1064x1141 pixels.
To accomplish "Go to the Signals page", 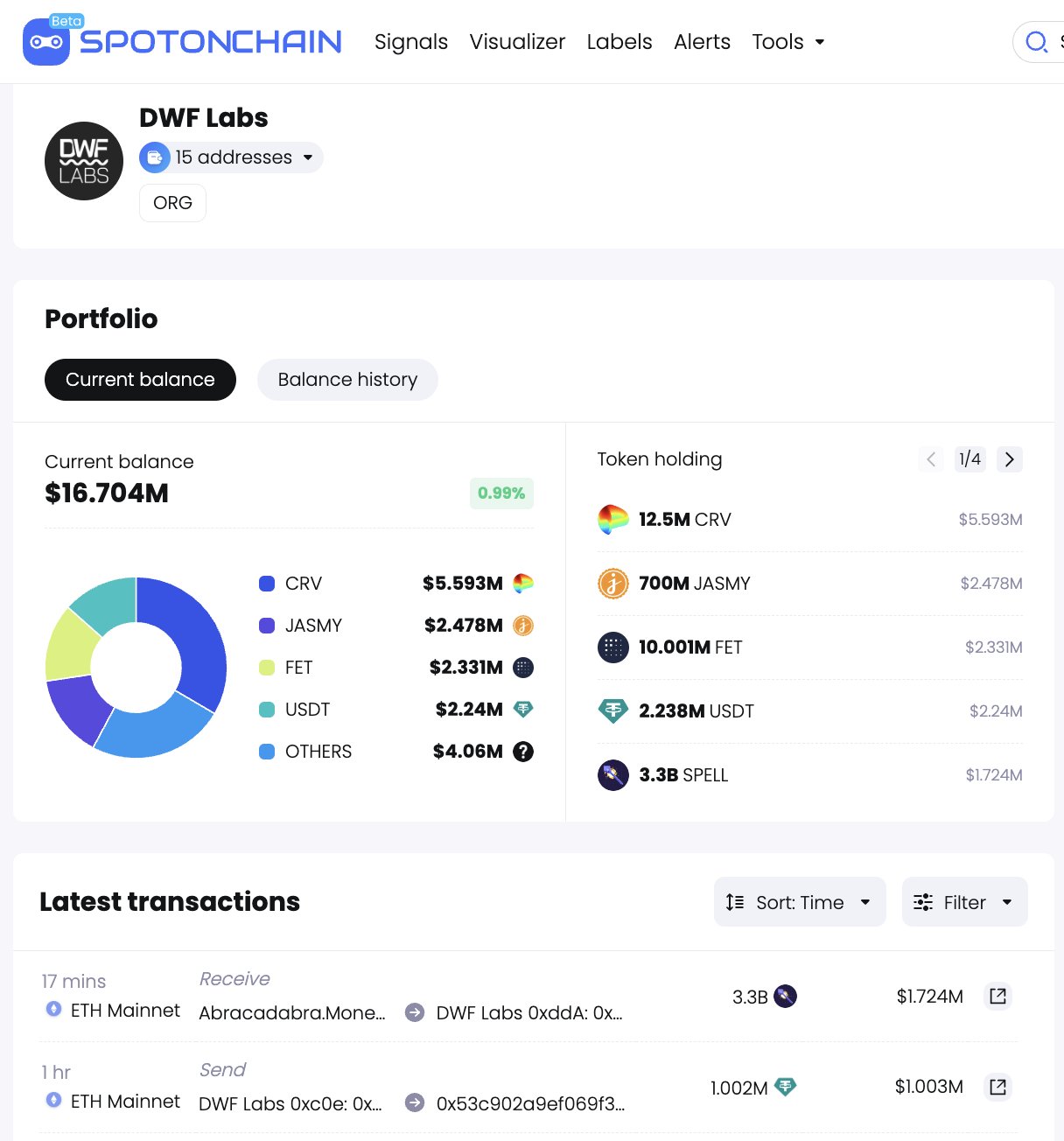I will [x=411, y=42].
